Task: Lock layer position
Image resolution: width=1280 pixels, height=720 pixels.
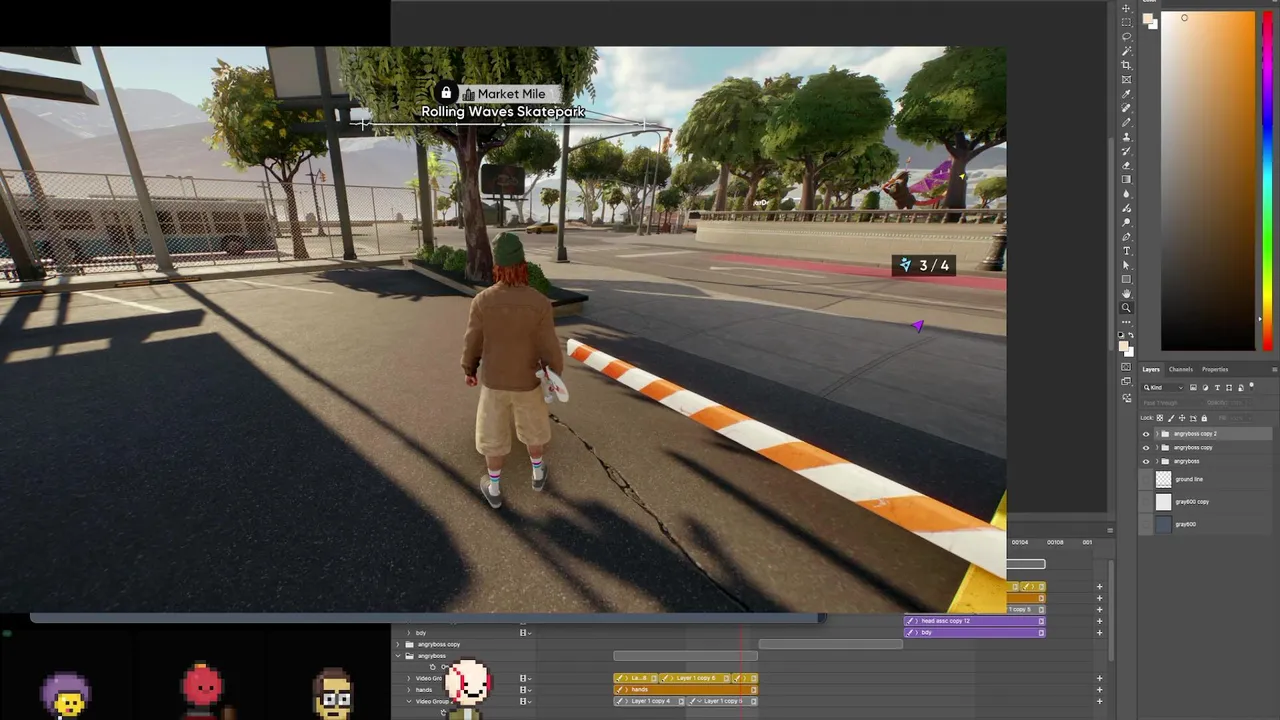Action: (x=1182, y=418)
